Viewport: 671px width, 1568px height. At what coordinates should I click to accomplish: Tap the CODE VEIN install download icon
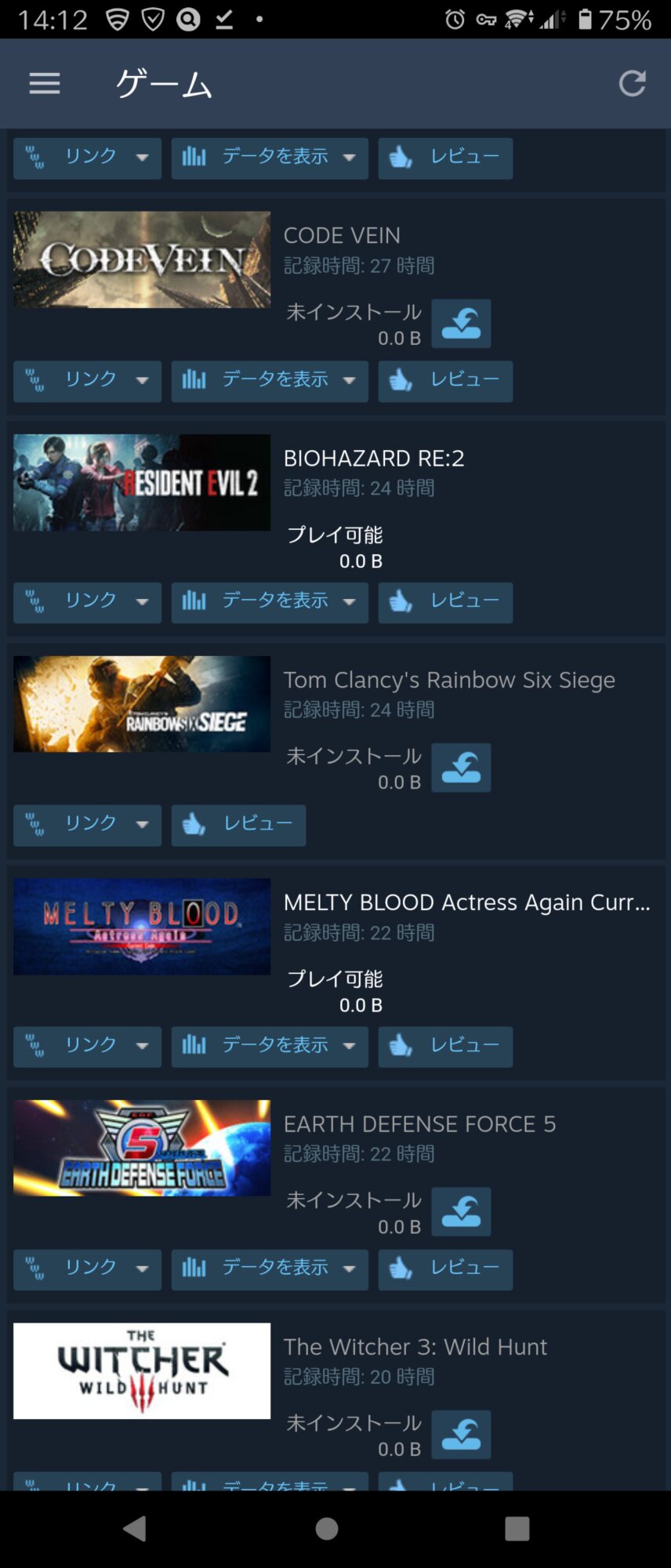pyautogui.click(x=461, y=323)
